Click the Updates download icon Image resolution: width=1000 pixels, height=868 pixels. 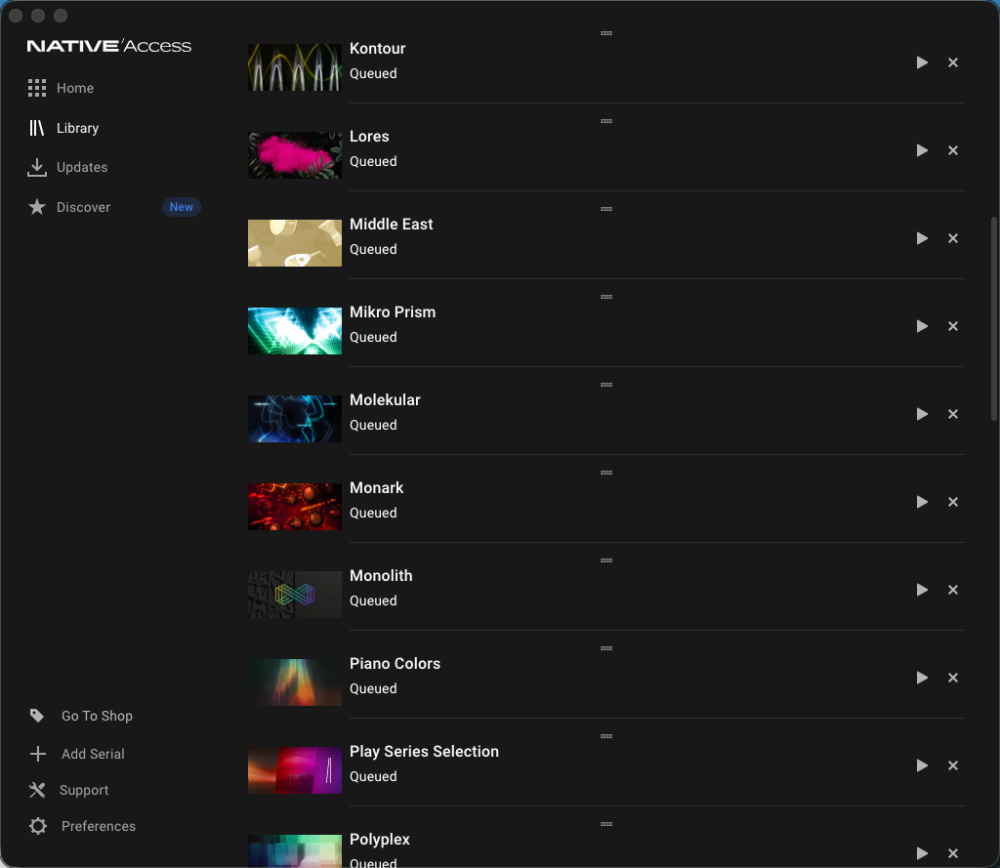click(x=37, y=168)
